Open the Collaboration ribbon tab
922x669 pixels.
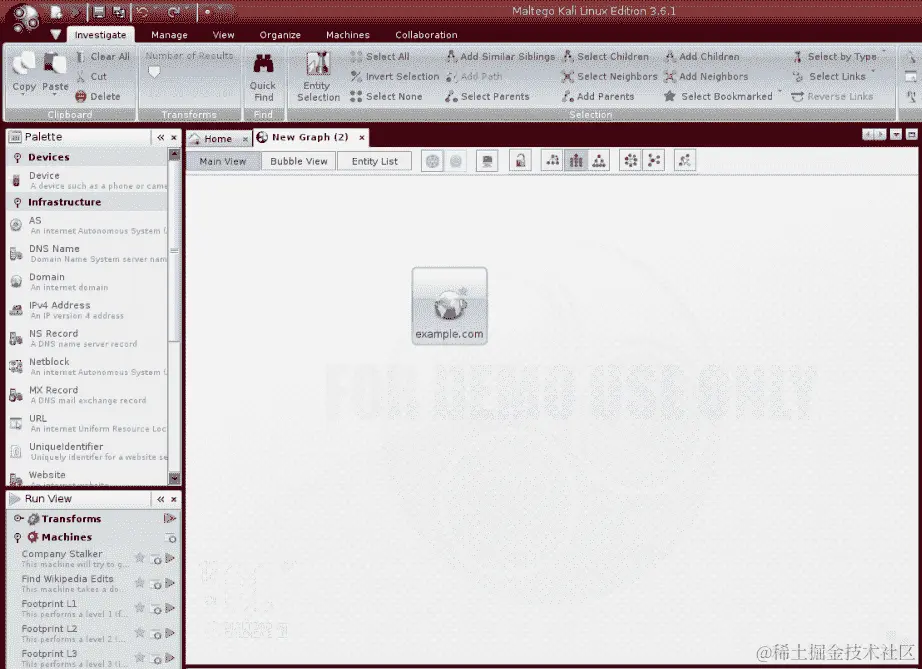(x=426, y=35)
